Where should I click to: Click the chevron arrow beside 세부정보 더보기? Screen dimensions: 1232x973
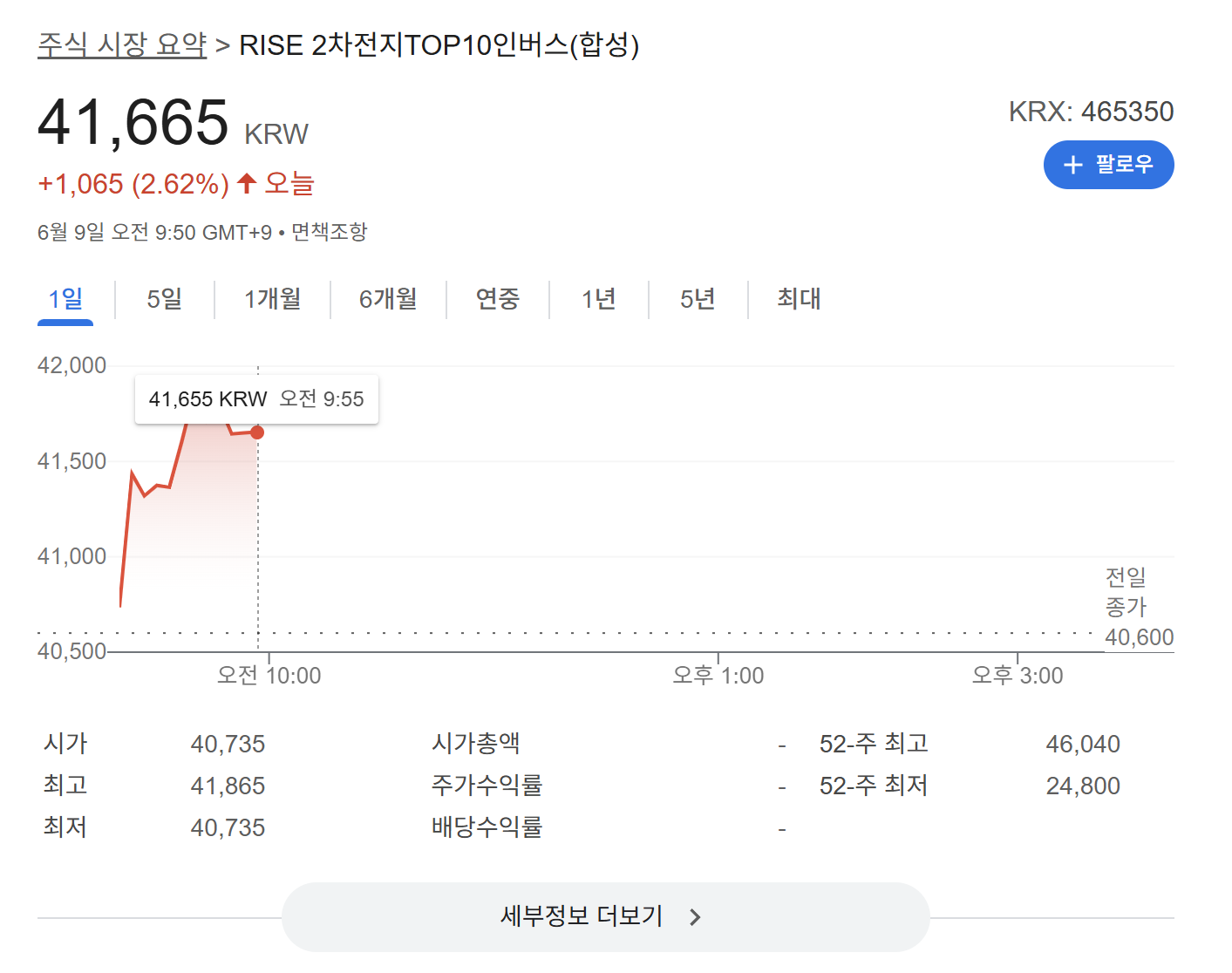click(695, 917)
